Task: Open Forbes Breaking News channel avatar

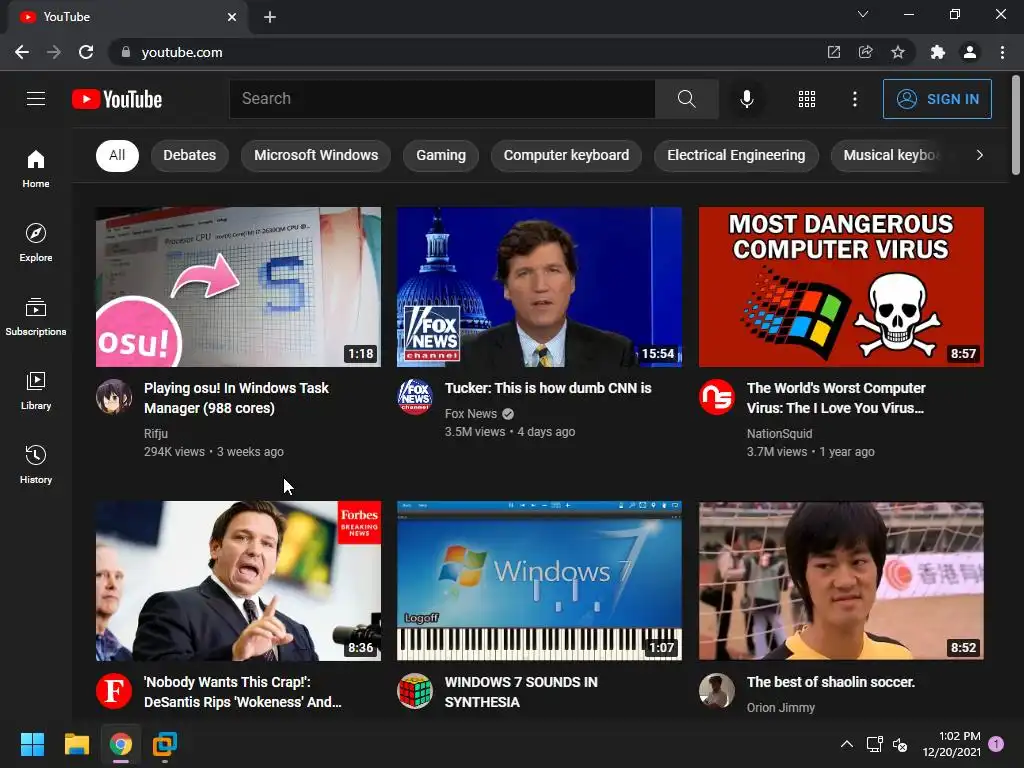Action: click(114, 690)
